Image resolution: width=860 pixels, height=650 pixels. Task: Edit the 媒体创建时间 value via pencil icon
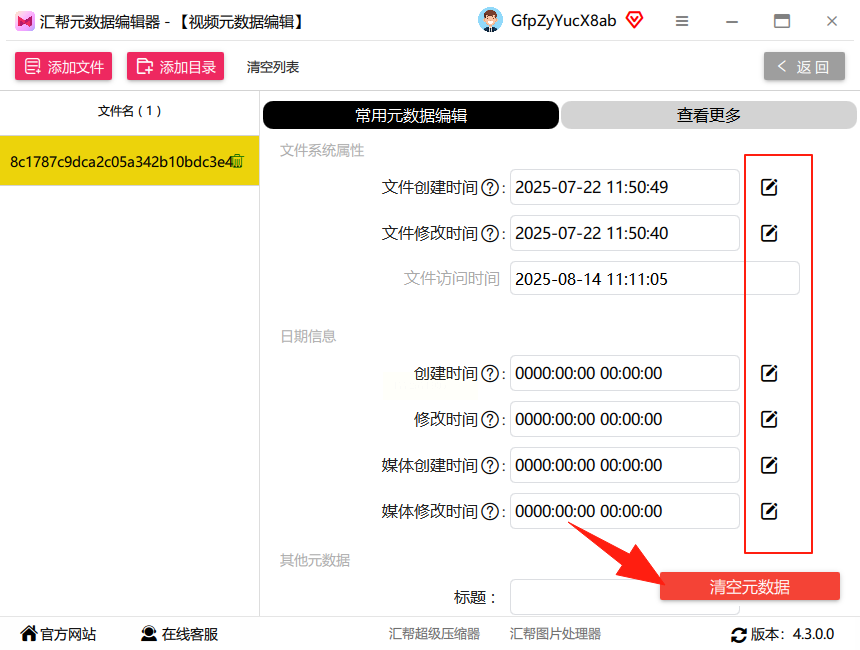coord(769,466)
